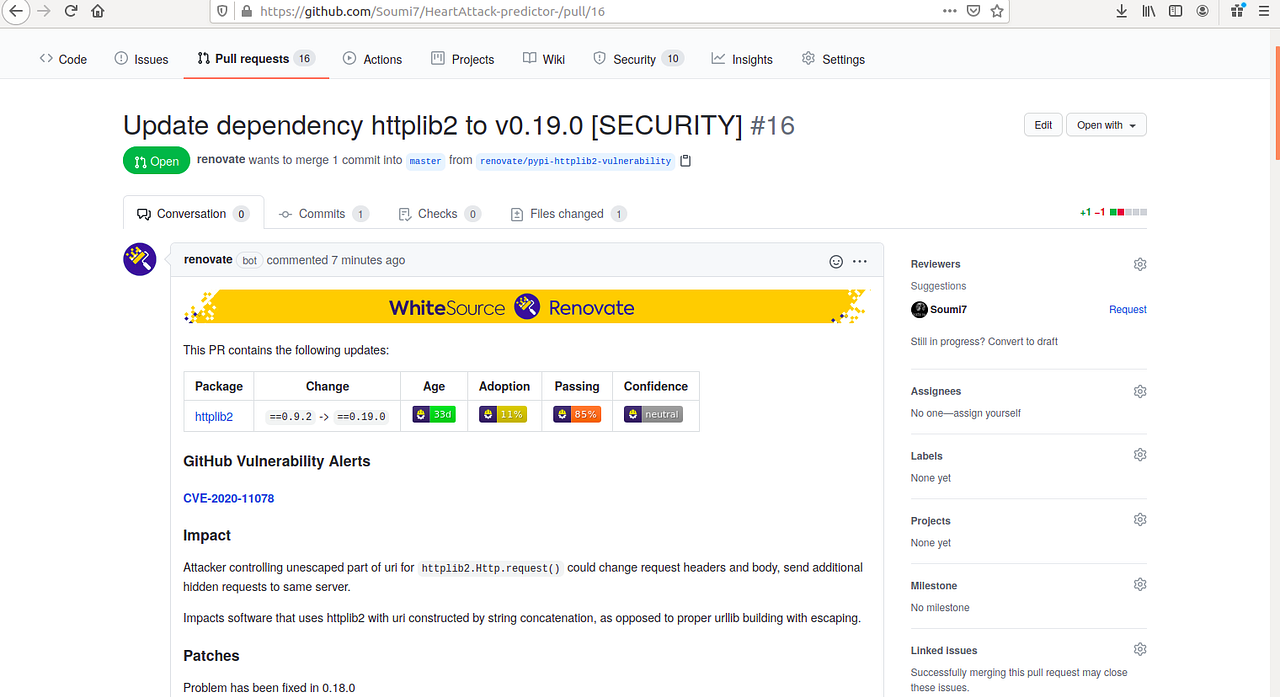This screenshot has height=697, width=1280.
Task: Toggle tracking protection shield
Action: tap(221, 11)
